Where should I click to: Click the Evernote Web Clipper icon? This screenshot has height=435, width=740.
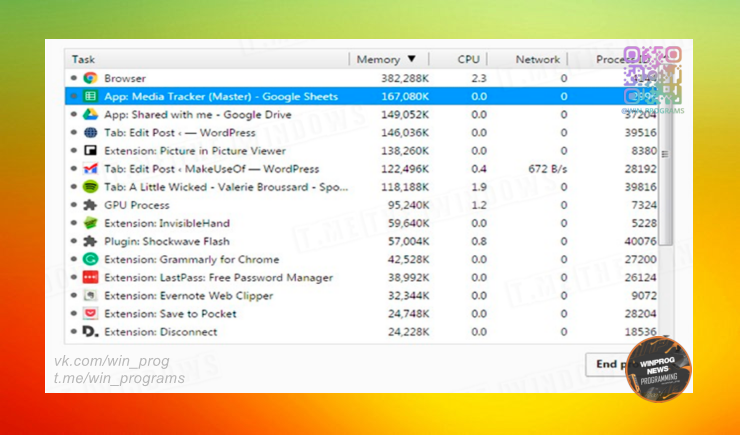(x=90, y=295)
